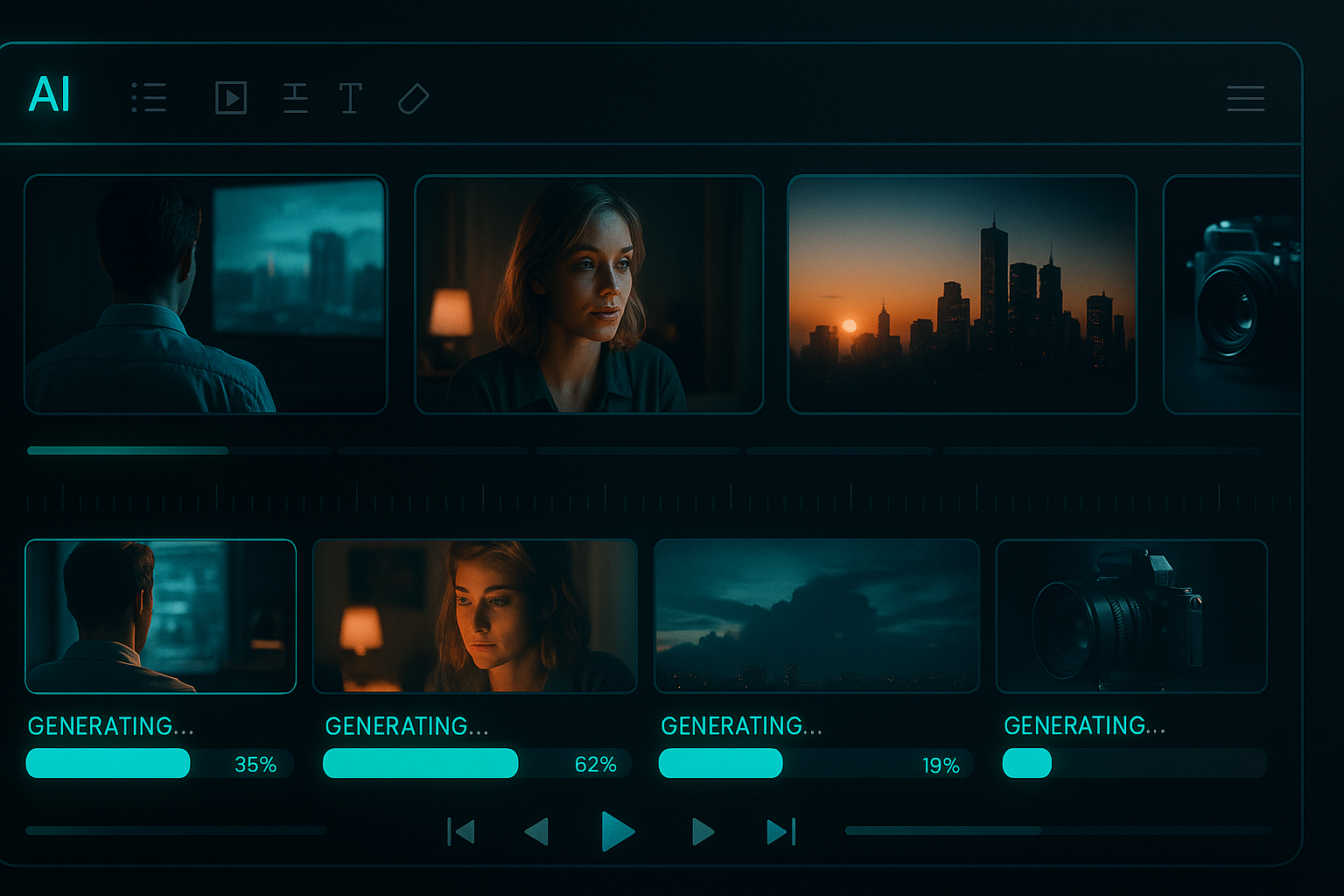Play the preview
Viewport: 1344px width, 896px height.
point(618,830)
